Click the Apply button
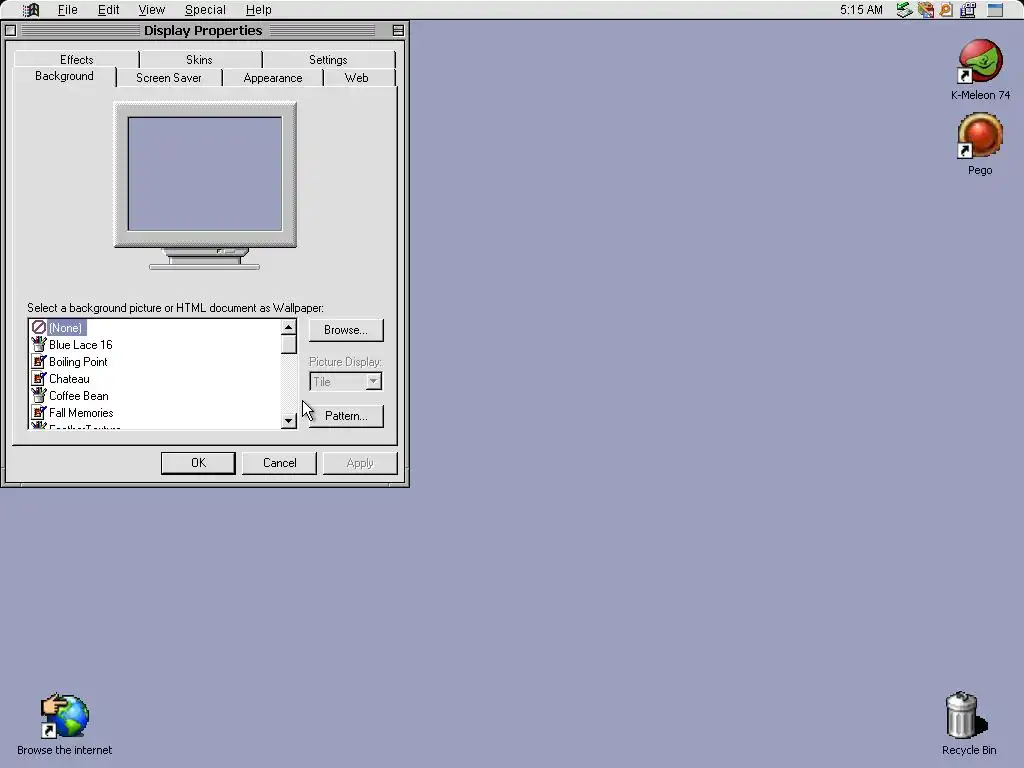The image size is (1024, 768). (x=360, y=463)
